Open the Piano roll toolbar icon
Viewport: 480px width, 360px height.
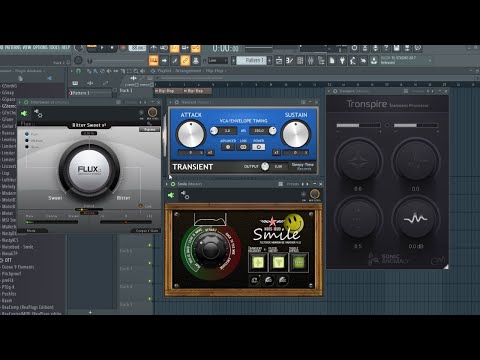[x=289, y=60]
